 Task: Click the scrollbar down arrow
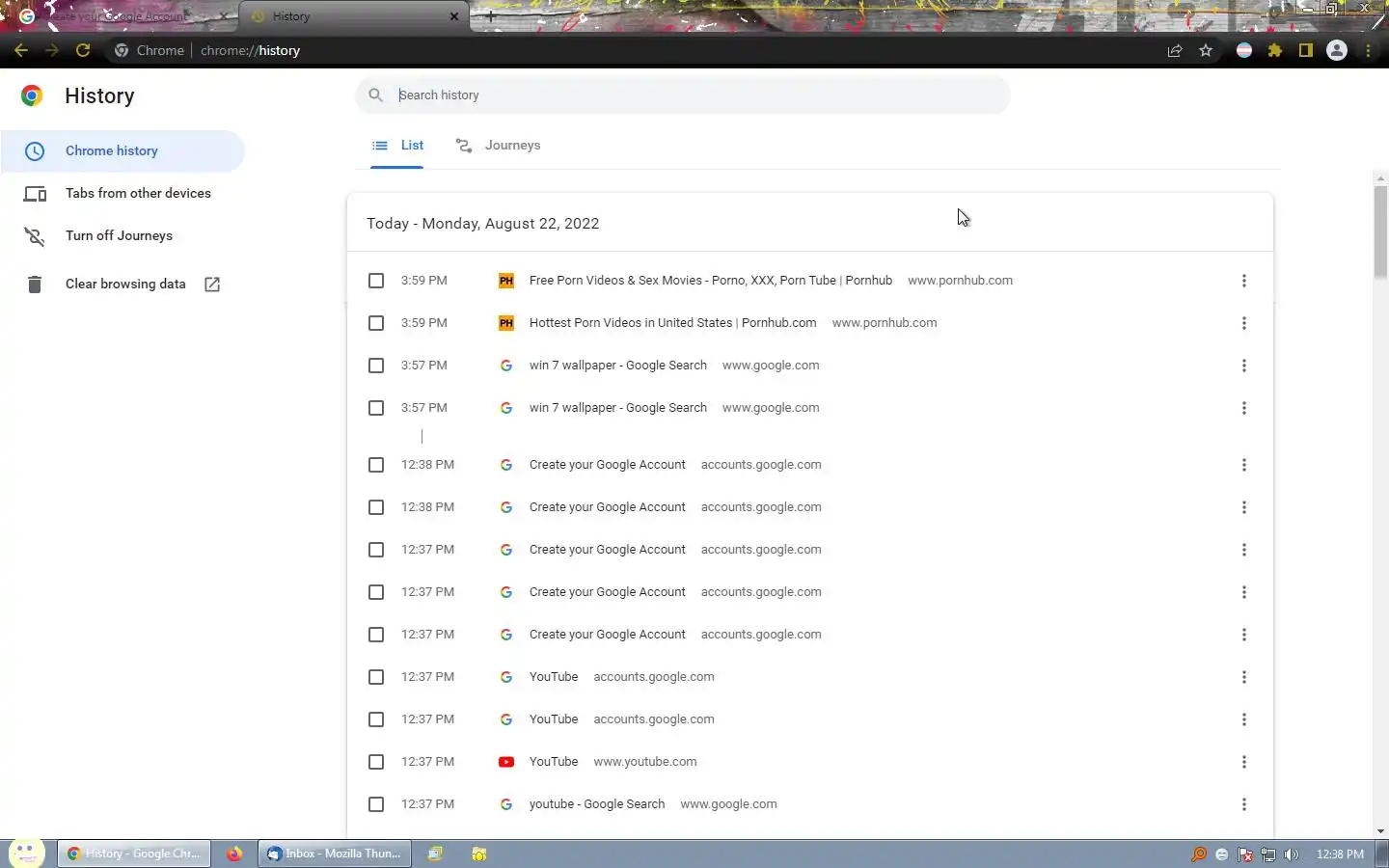(x=1380, y=830)
